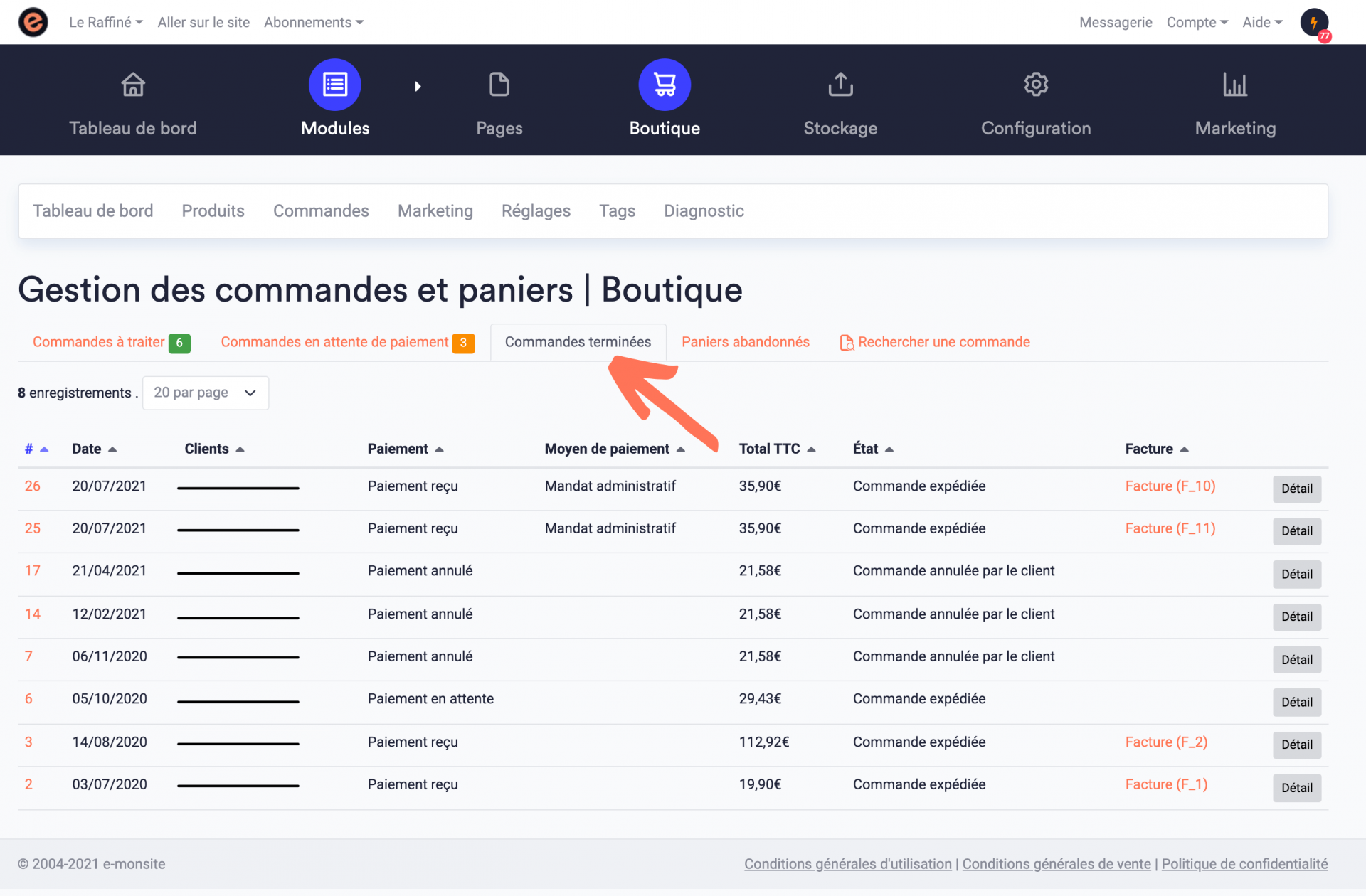Screen dimensions: 1366x896
Task: Open the Aide dropdown
Action: coord(1261,22)
